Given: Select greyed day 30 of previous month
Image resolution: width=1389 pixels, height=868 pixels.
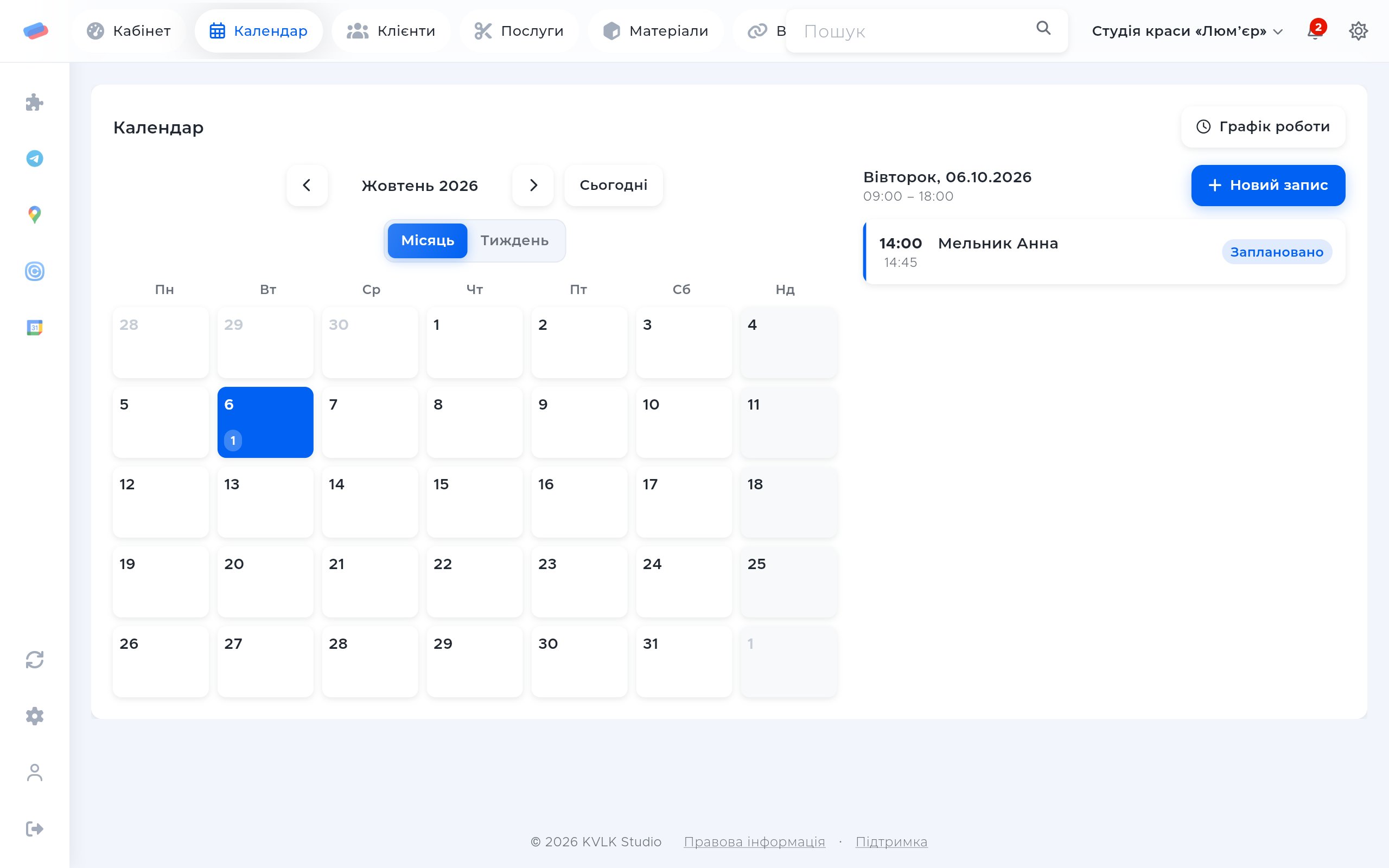Looking at the screenshot, I should click(370, 342).
